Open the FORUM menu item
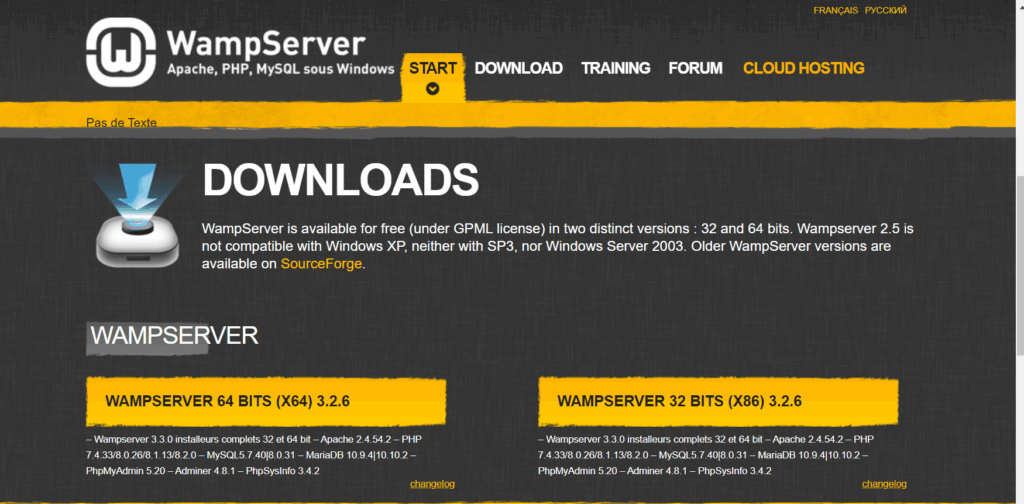Viewport: 1024px width, 504px height. 696,68
